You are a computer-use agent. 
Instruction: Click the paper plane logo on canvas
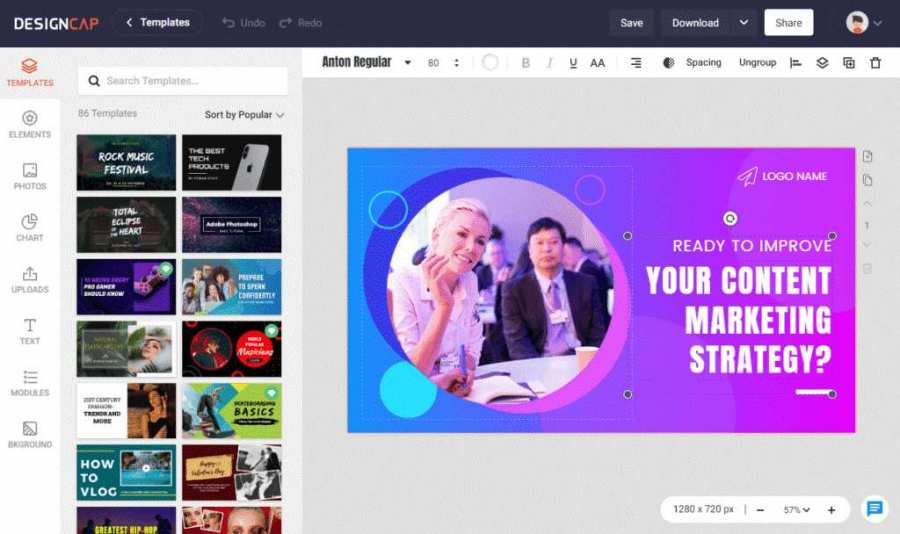747,176
